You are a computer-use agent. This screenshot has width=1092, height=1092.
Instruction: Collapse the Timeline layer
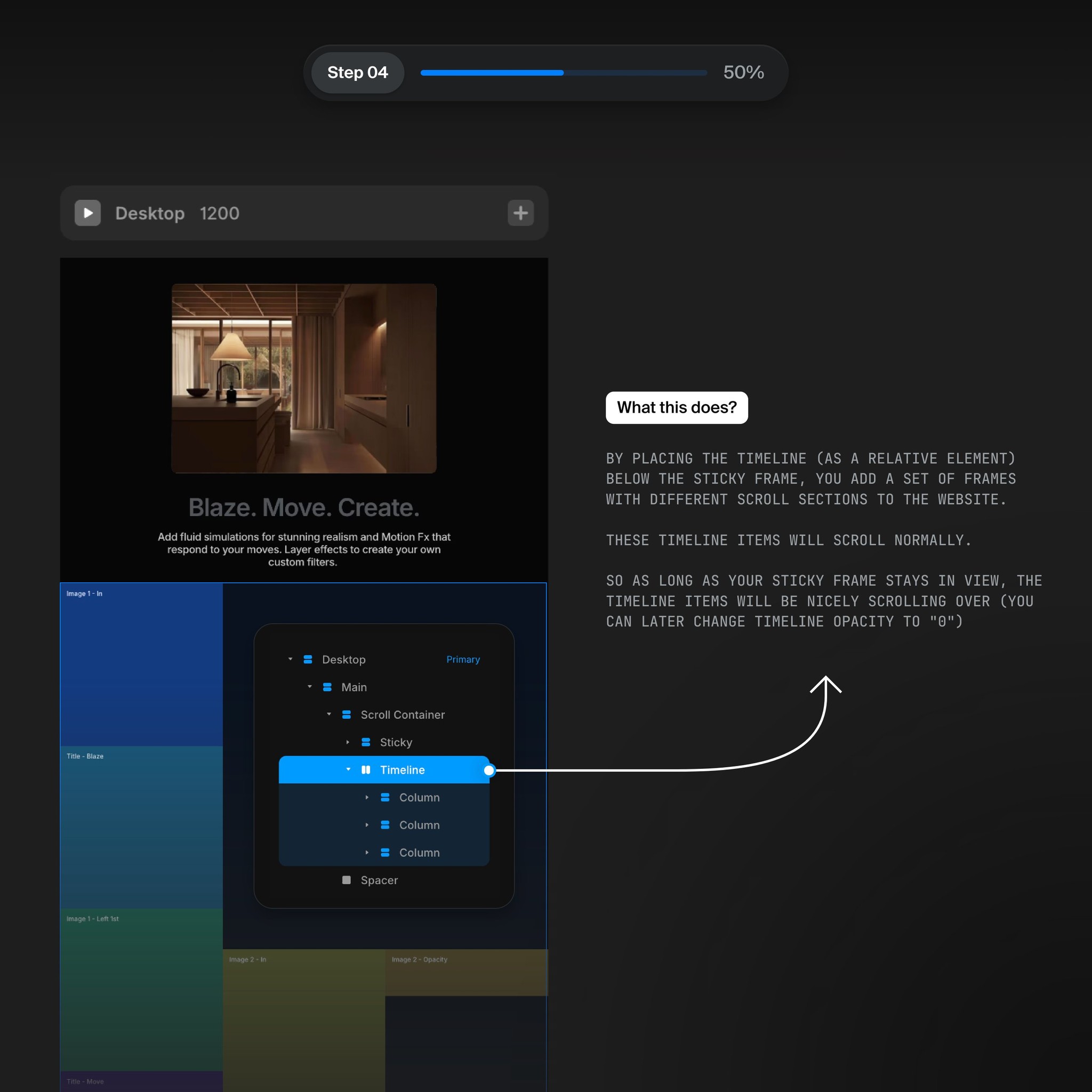[x=348, y=770]
